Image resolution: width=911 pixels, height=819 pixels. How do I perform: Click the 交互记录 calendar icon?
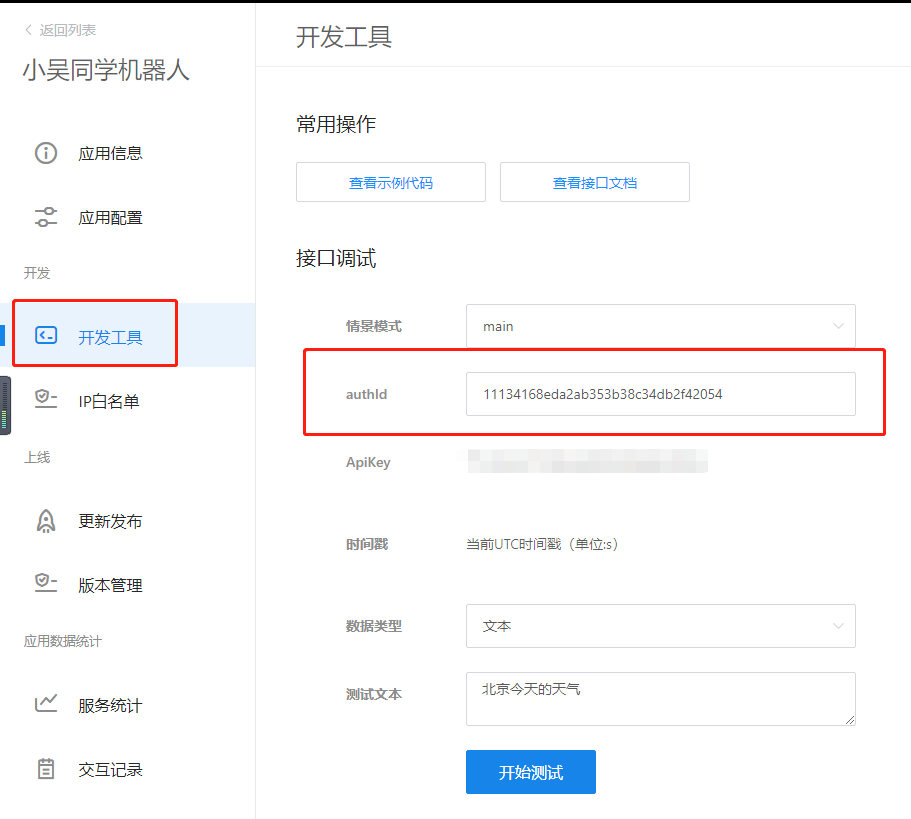click(45, 768)
